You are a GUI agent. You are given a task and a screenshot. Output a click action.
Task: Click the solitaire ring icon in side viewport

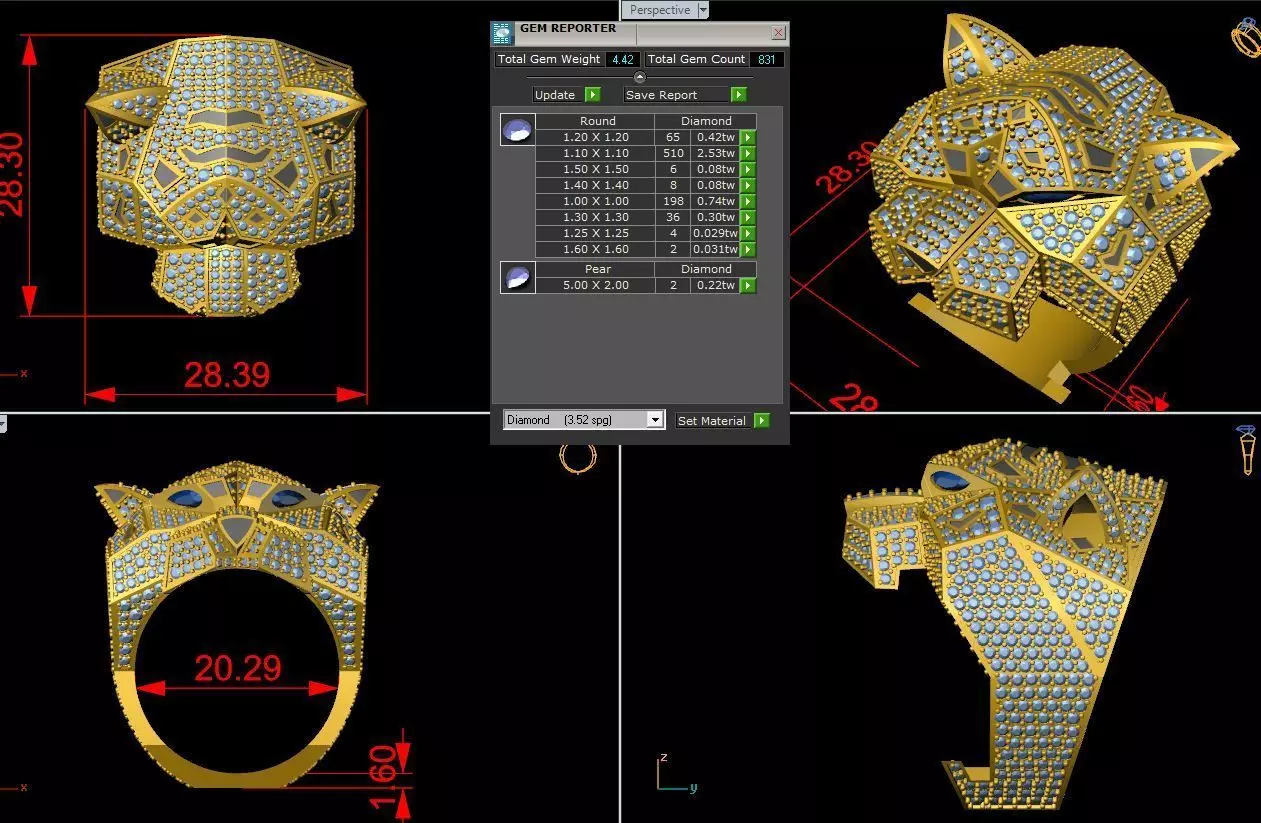pyautogui.click(x=1247, y=450)
